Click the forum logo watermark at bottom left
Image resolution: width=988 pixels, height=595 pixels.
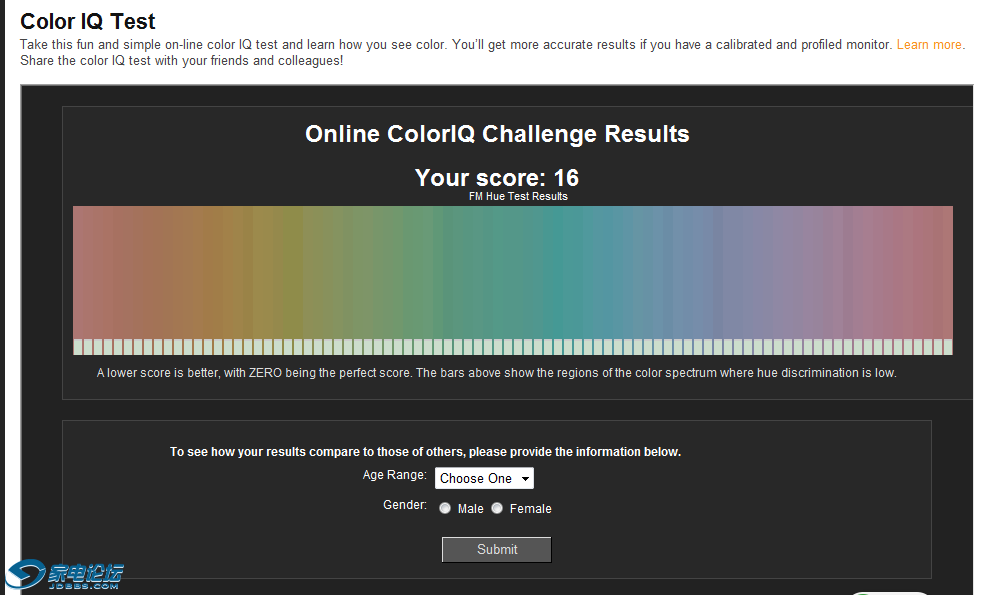[65, 574]
